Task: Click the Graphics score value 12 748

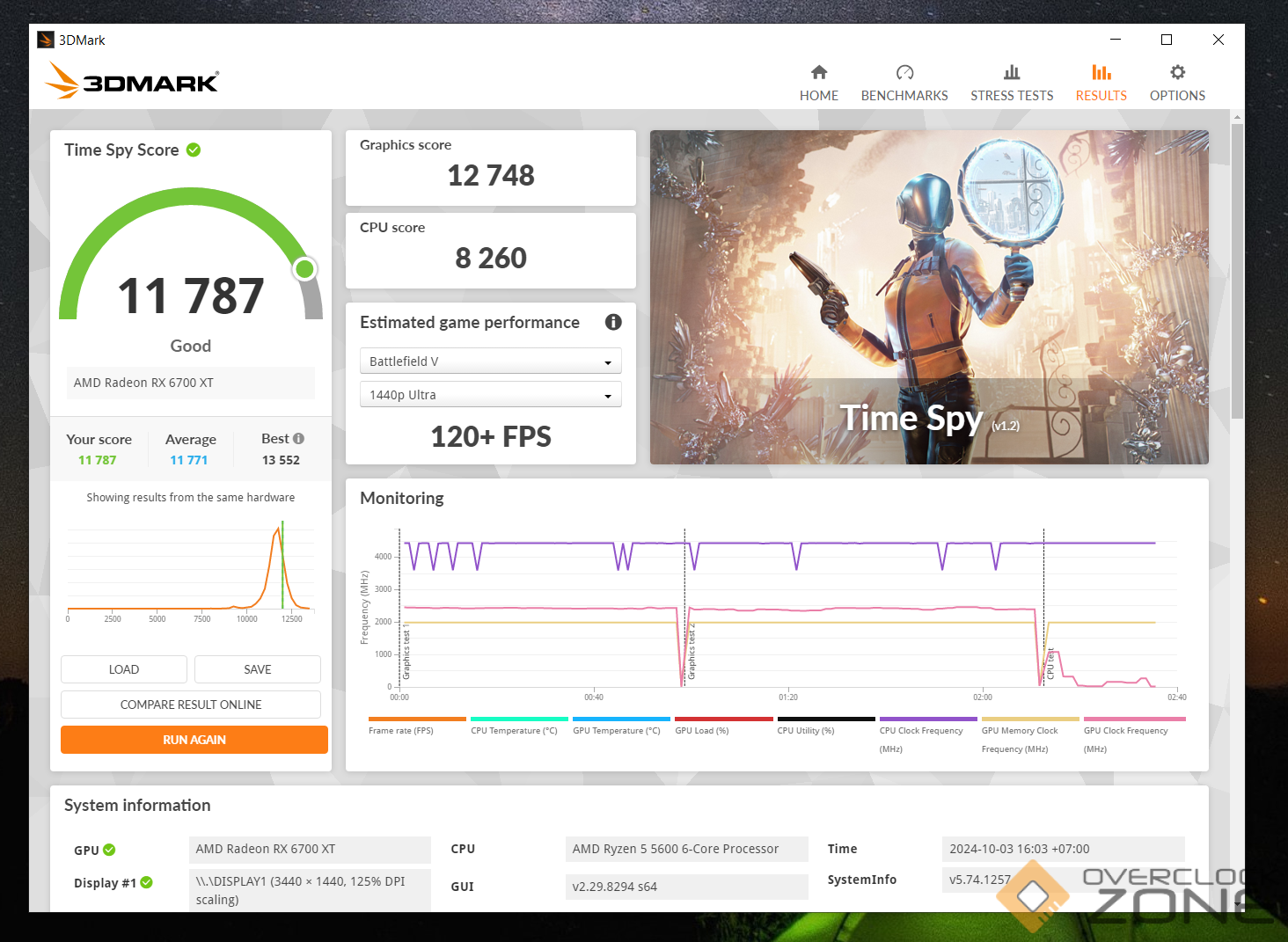Action: (x=491, y=176)
